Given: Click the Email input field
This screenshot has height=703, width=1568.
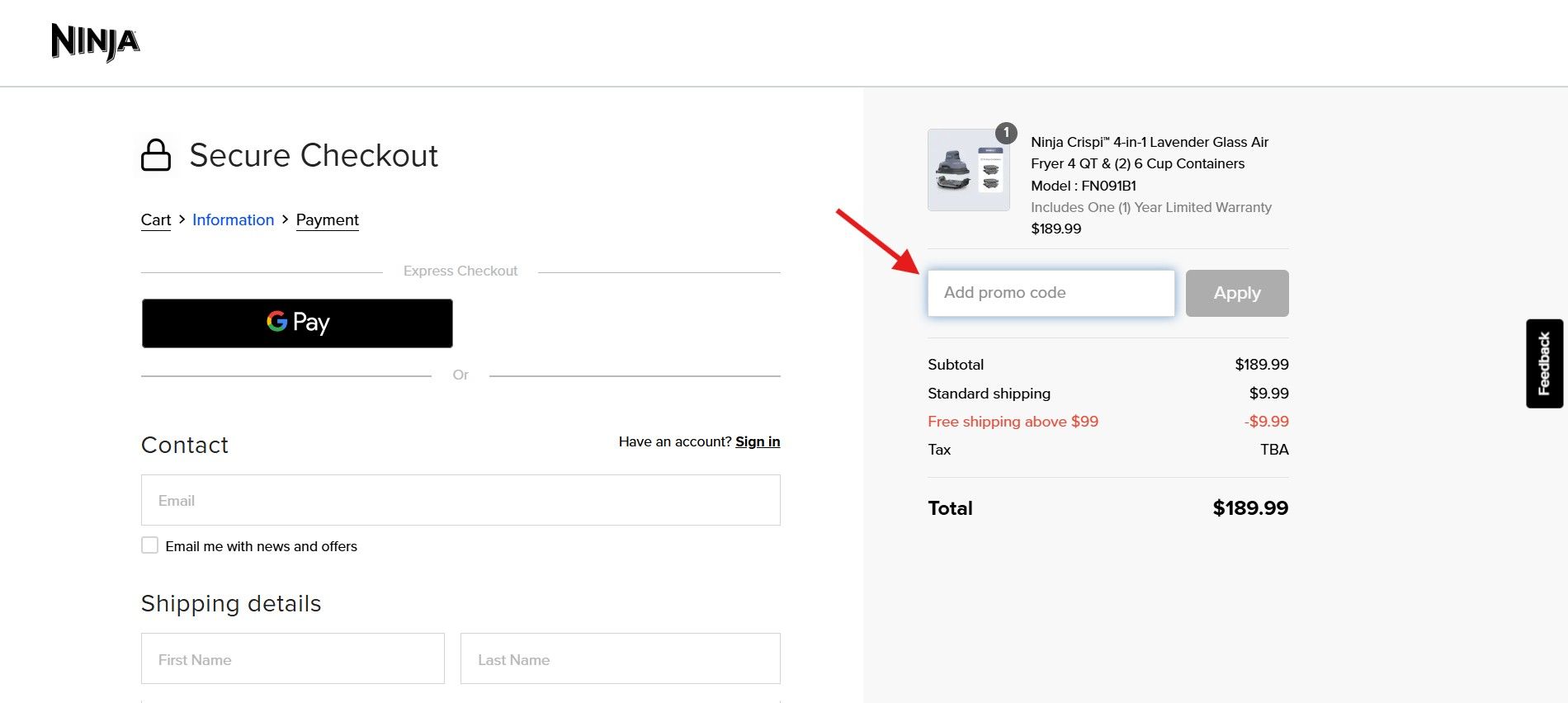Looking at the screenshot, I should point(460,499).
